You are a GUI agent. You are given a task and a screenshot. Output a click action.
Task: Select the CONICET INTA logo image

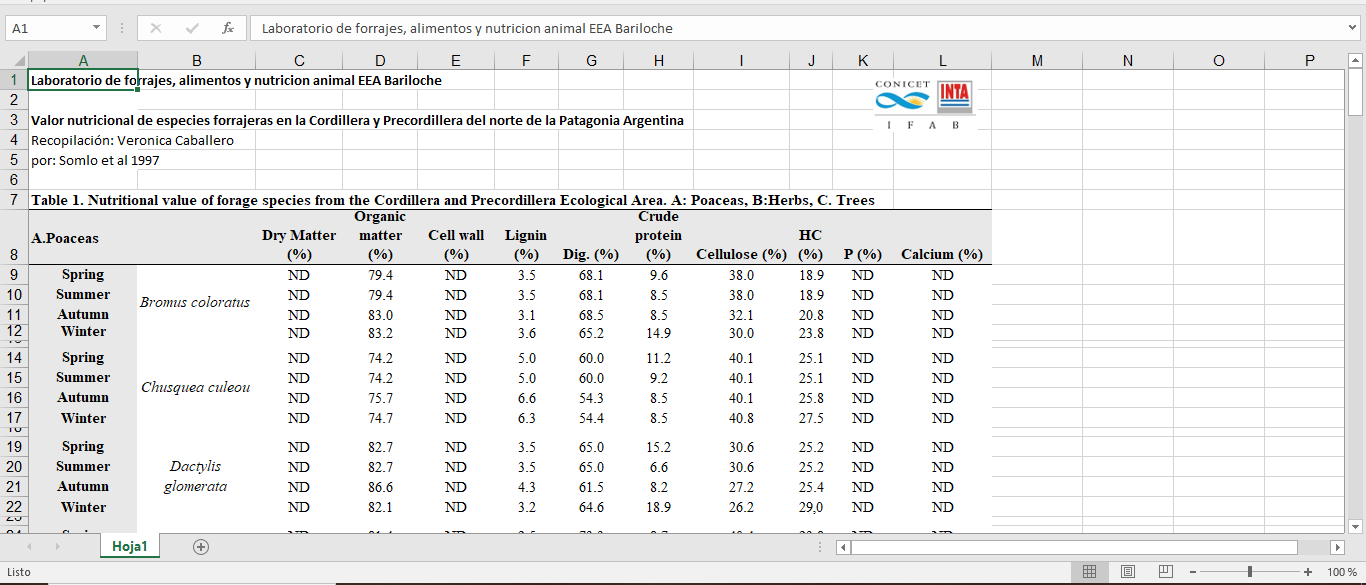(923, 105)
